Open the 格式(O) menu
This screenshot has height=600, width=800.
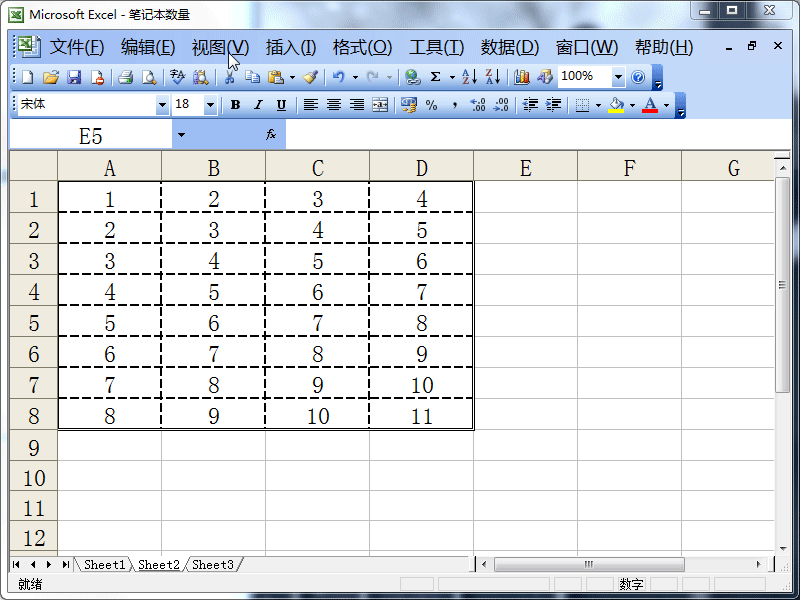pyautogui.click(x=362, y=47)
